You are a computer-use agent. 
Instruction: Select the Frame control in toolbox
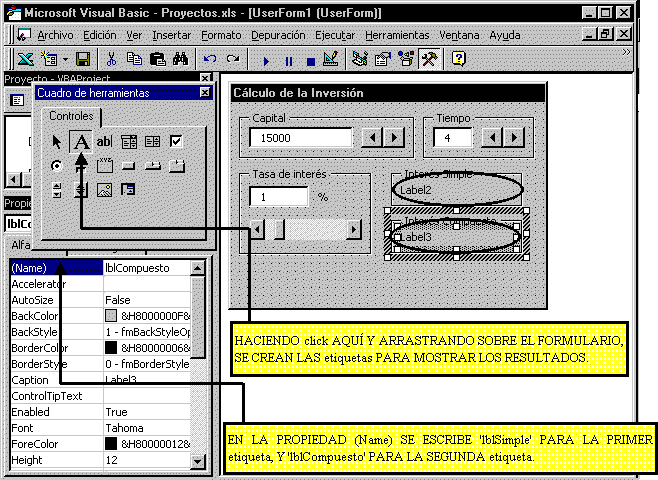coord(104,166)
